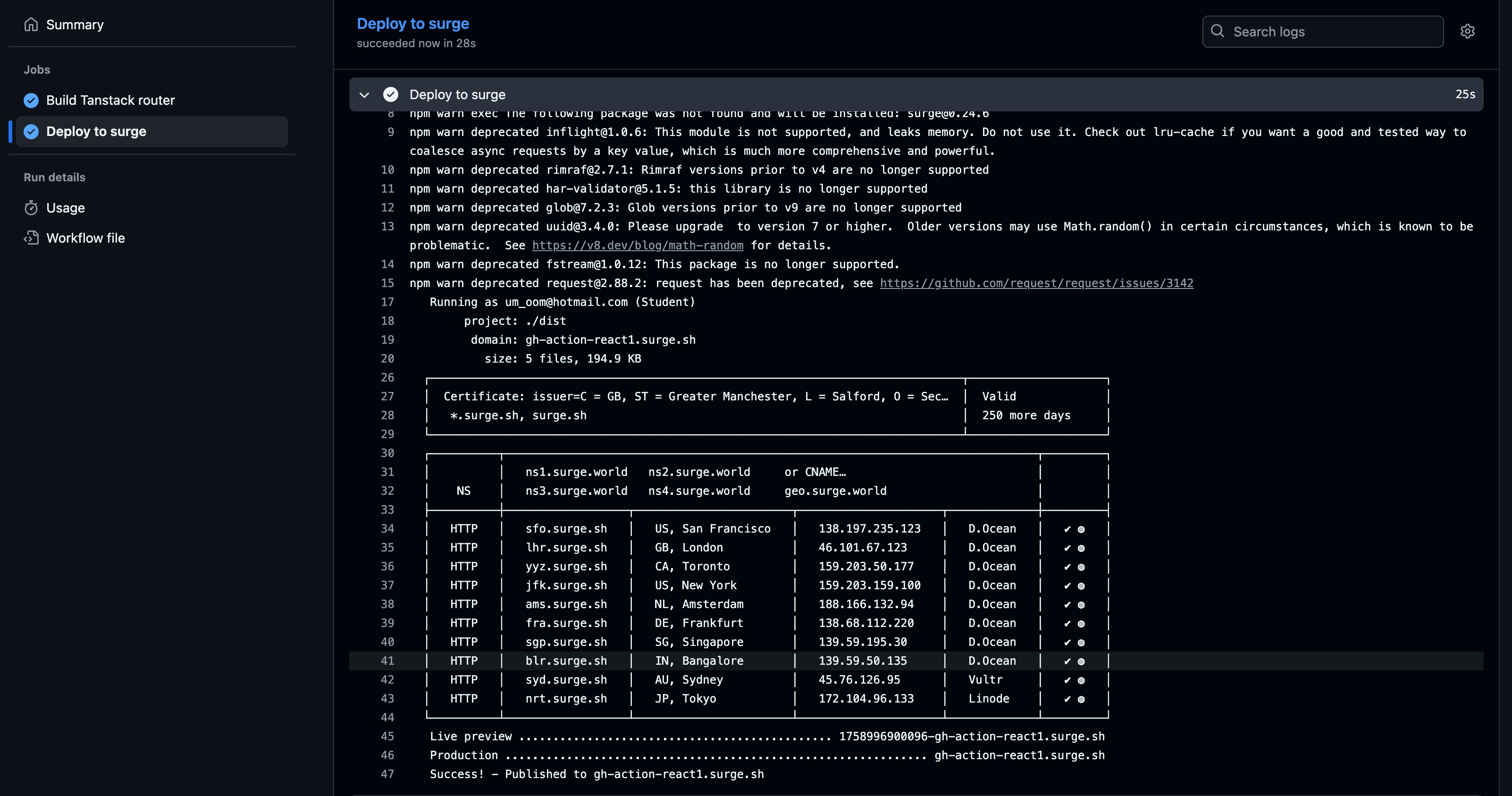Select log line number 47
Image resolution: width=1512 pixels, height=796 pixels.
pos(387,774)
